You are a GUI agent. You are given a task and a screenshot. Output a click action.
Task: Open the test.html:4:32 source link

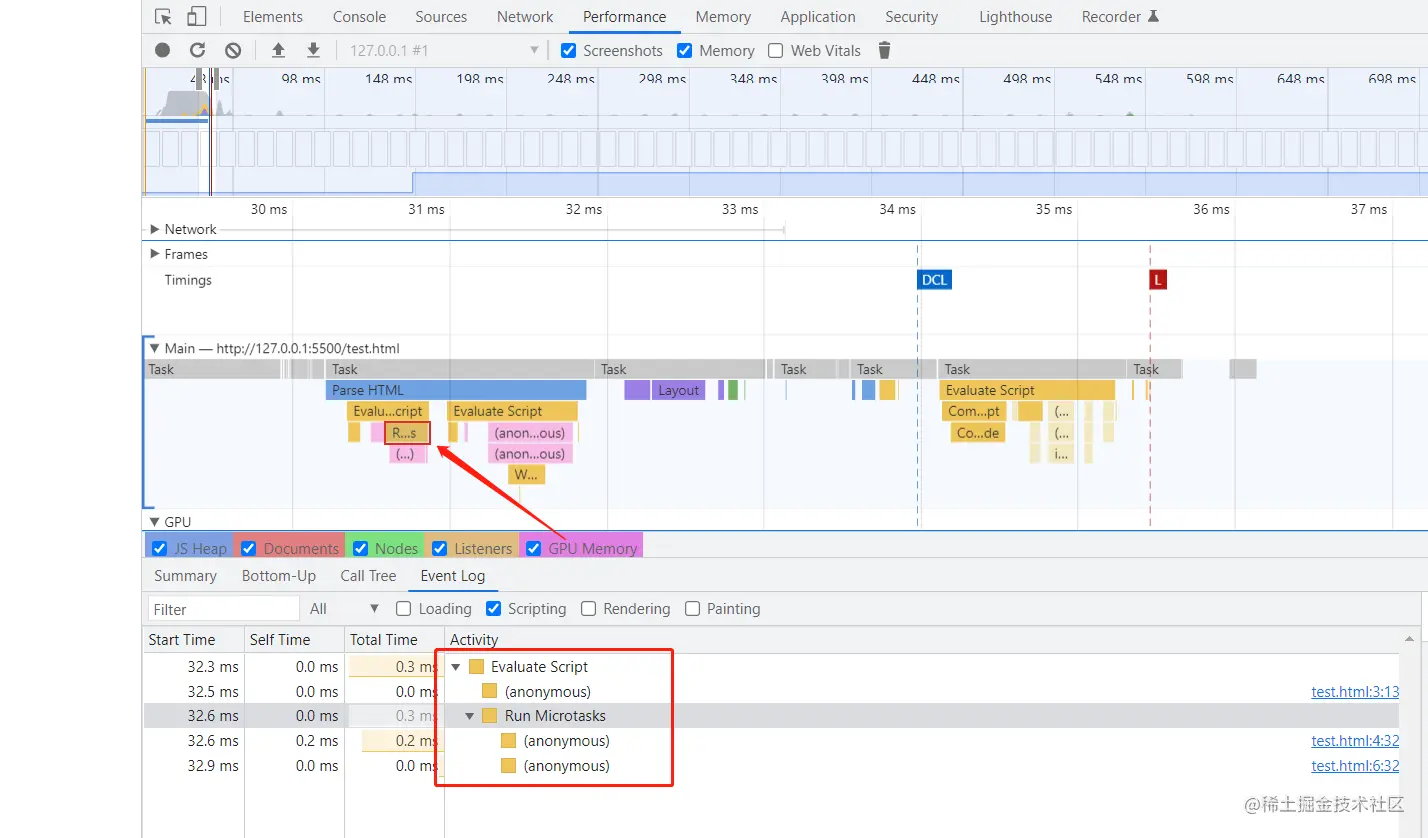click(1355, 741)
